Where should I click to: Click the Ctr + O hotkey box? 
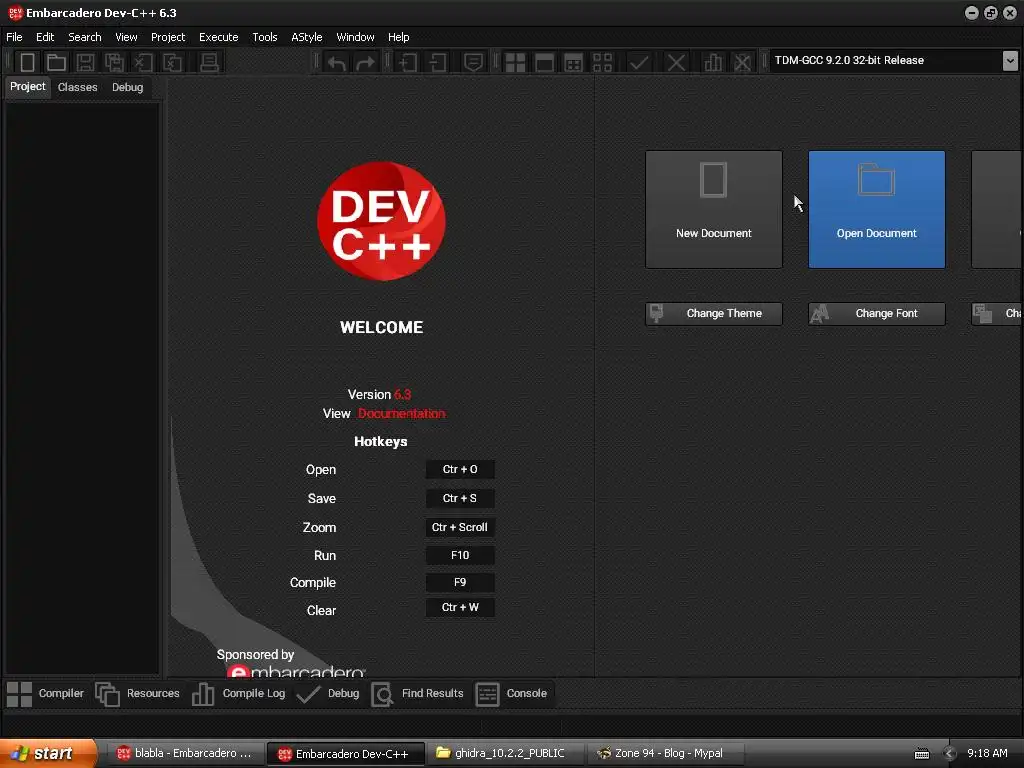coord(460,470)
